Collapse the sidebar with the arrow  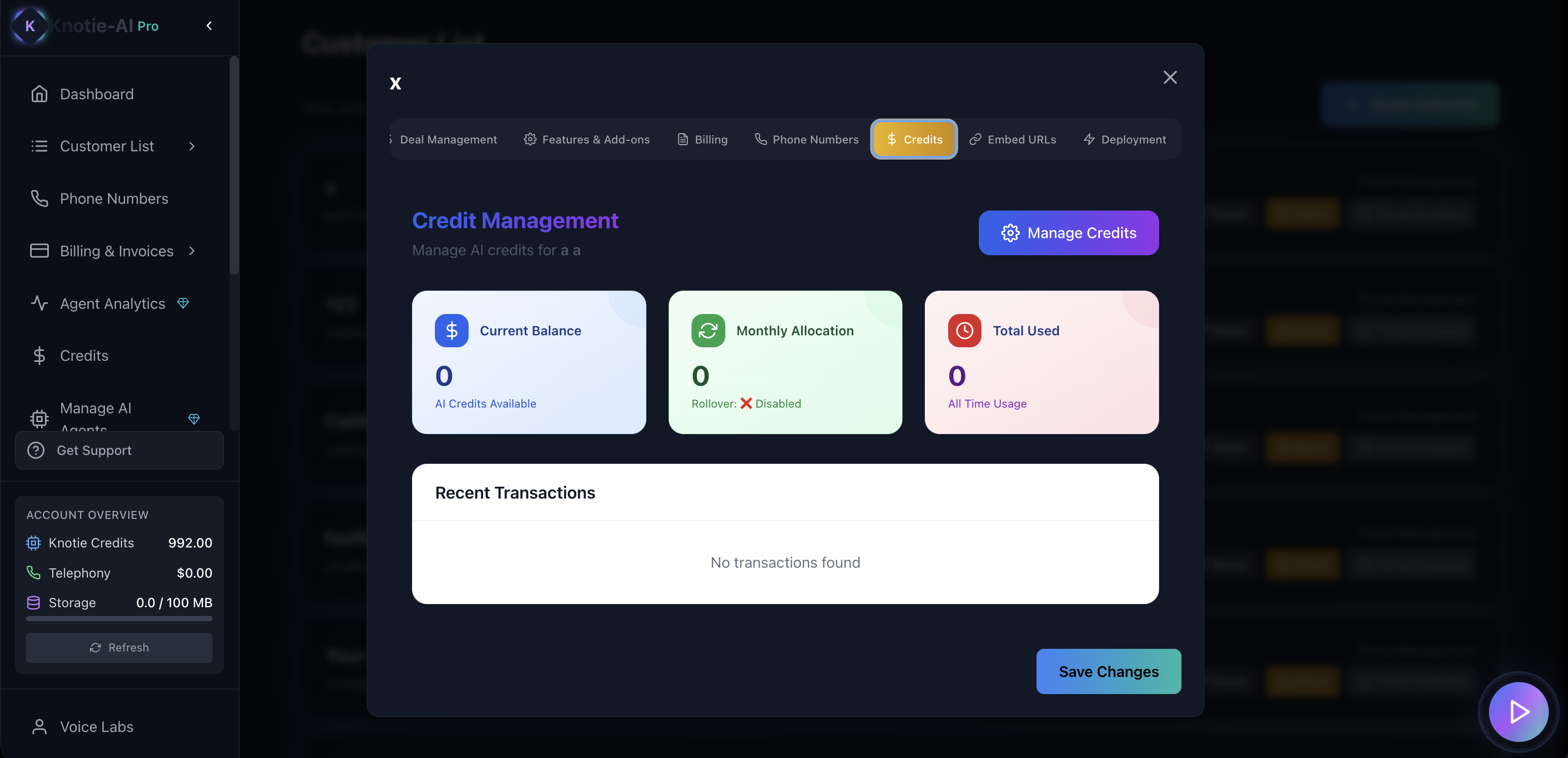tap(209, 25)
